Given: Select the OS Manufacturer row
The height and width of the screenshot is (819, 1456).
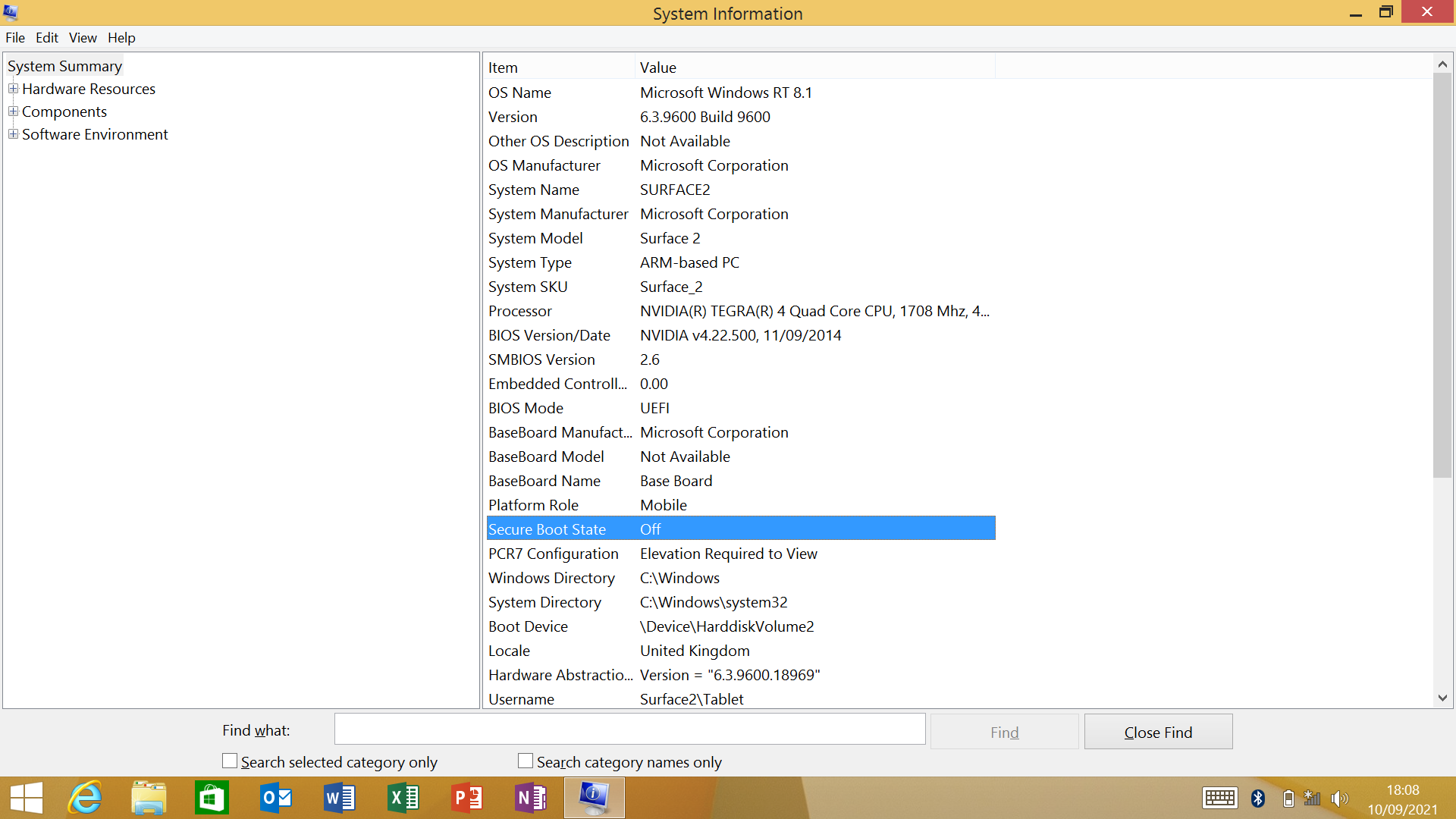Looking at the screenshot, I should (740, 165).
